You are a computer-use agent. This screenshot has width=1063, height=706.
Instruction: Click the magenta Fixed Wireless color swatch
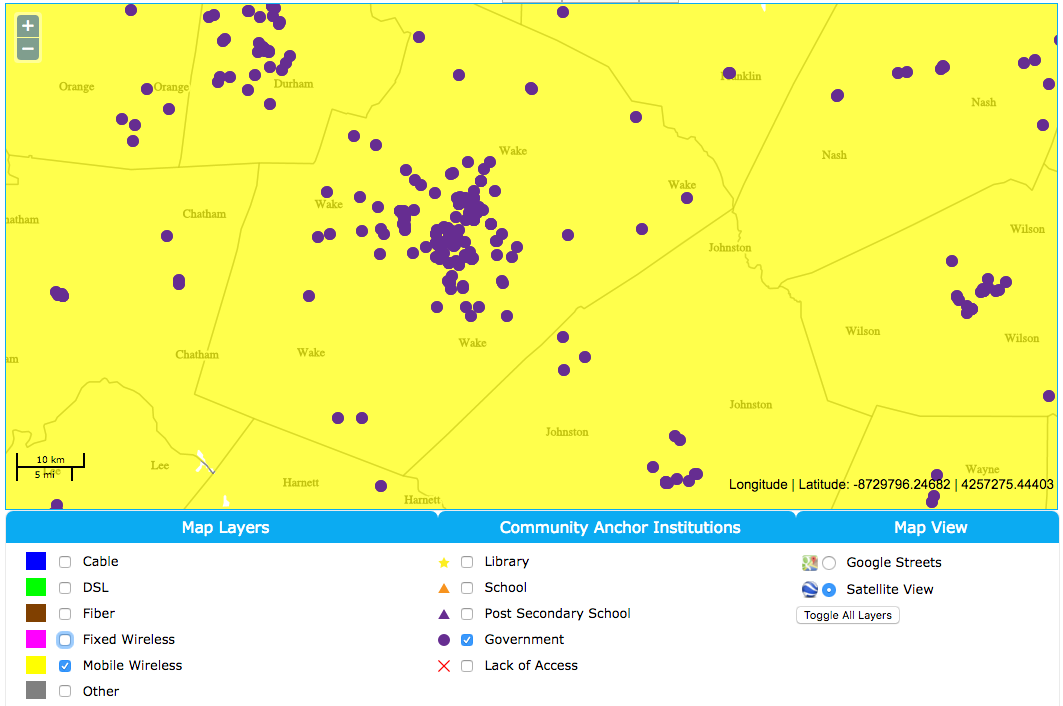click(36, 640)
